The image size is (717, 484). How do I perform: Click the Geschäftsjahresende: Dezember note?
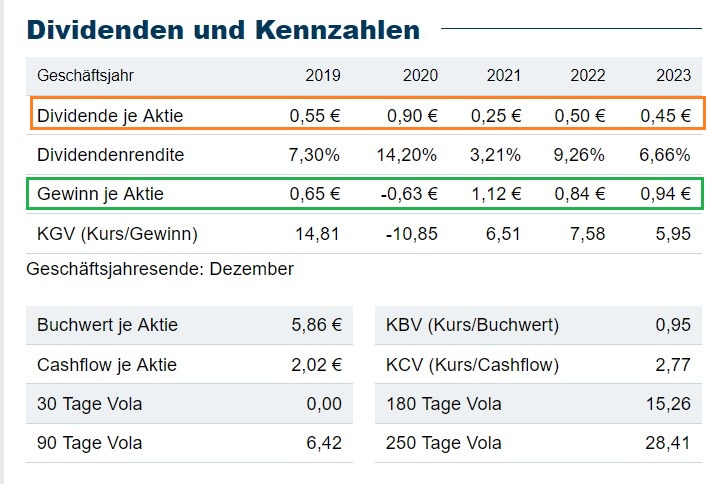coord(160,269)
